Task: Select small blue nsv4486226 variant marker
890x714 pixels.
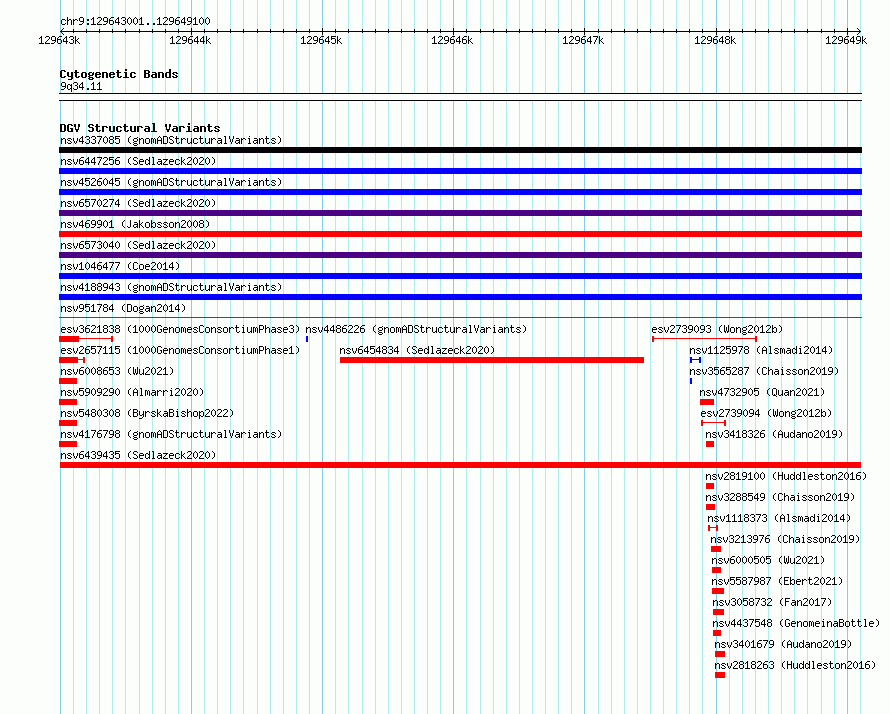Action: point(307,339)
